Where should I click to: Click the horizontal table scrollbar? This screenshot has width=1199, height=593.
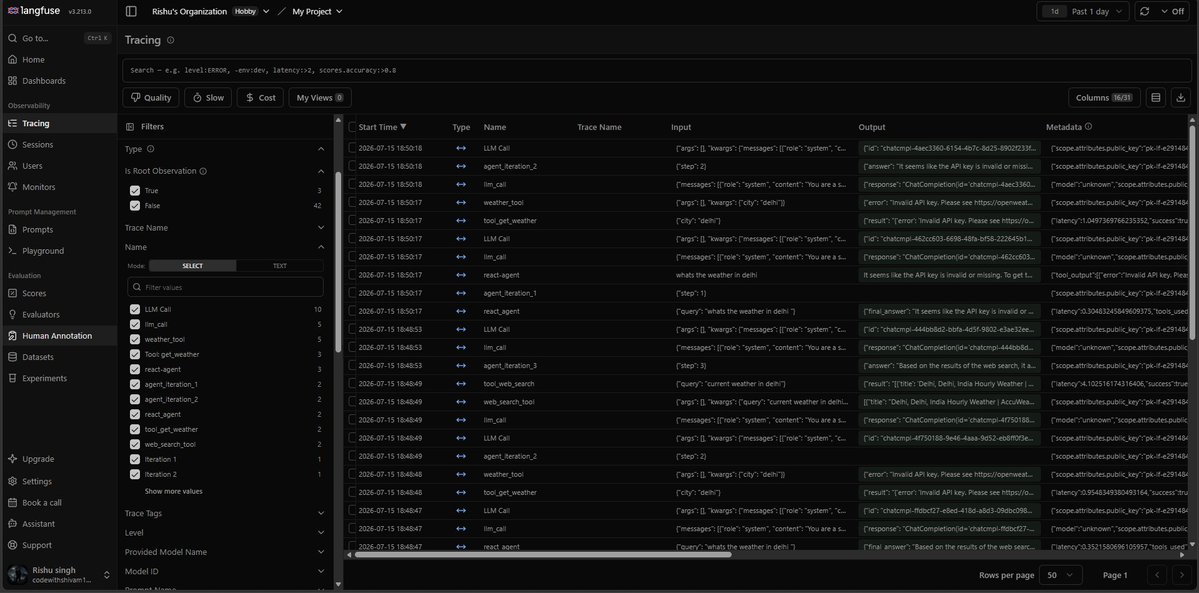541,555
